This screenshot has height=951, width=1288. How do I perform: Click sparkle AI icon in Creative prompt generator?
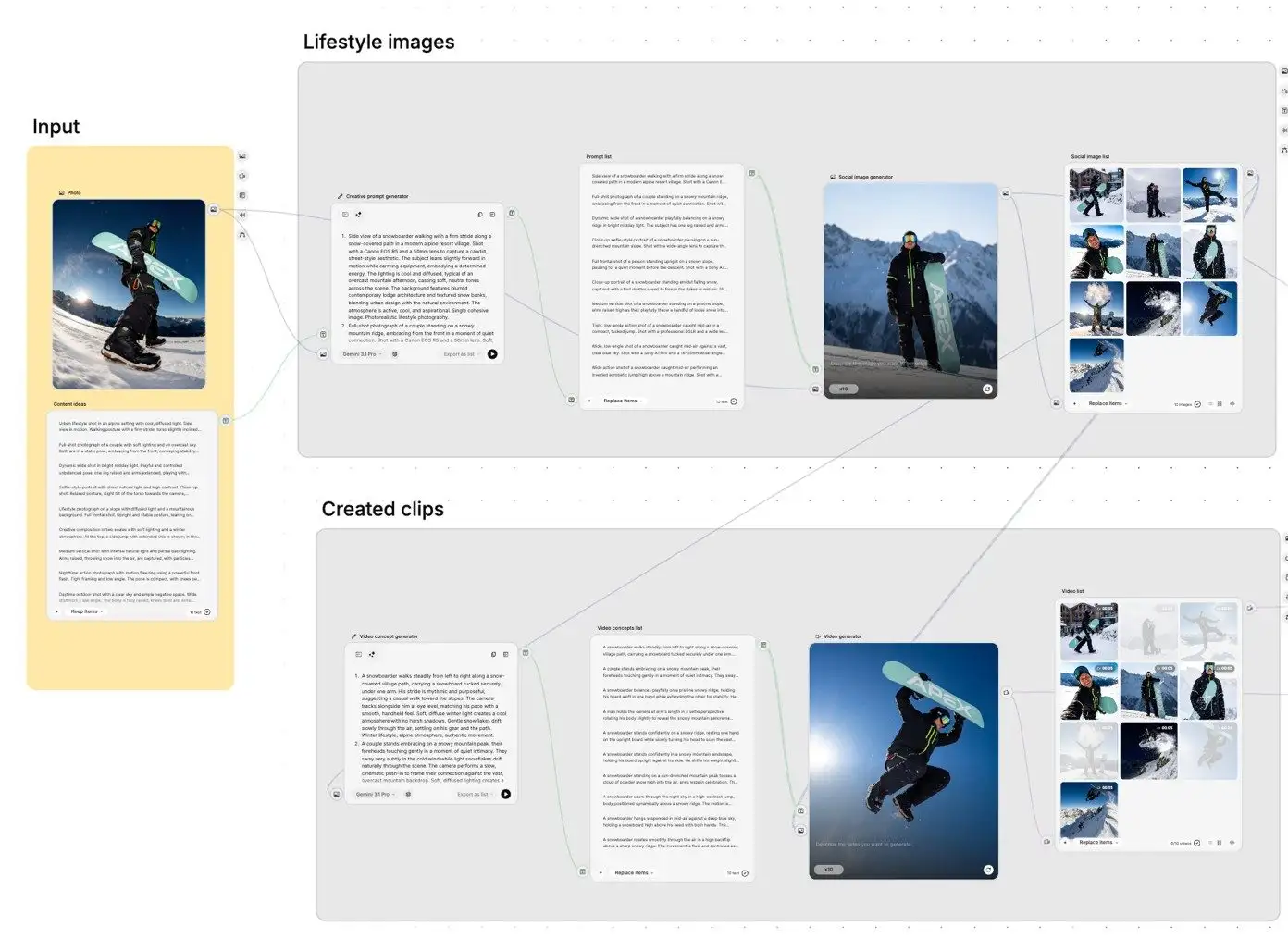pyautogui.click(x=359, y=215)
